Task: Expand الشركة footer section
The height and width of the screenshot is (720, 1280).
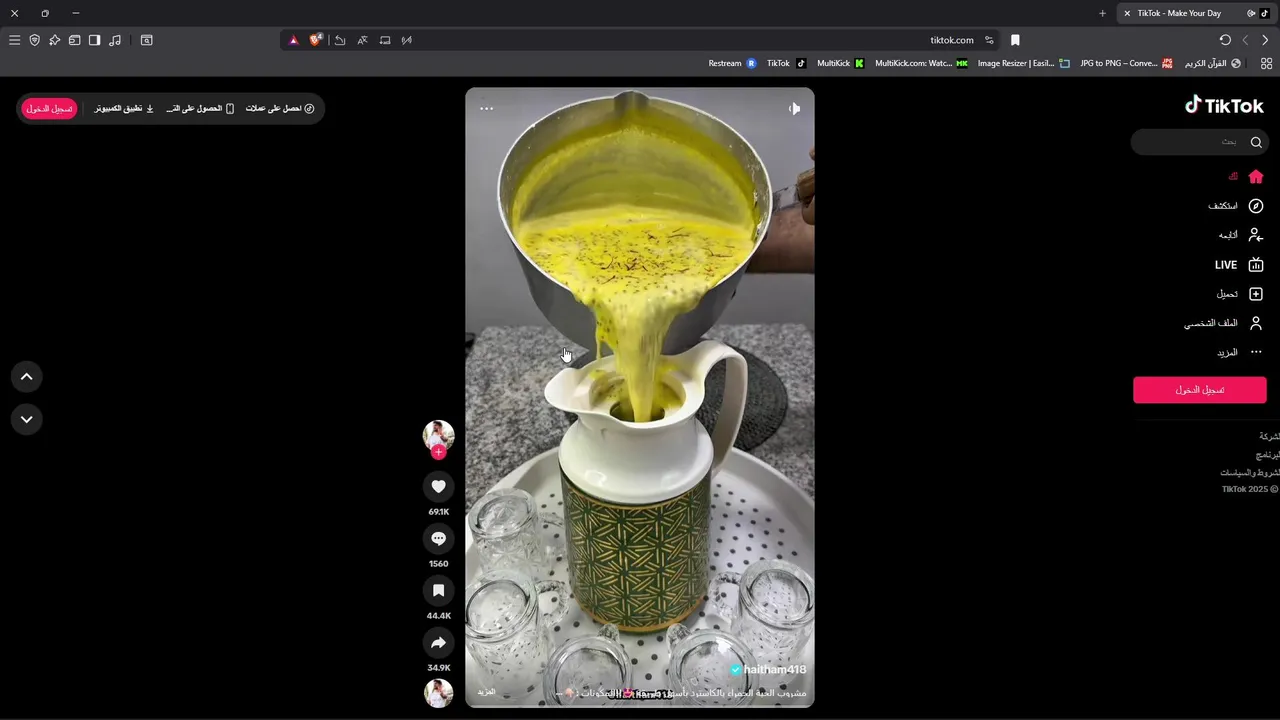Action: click(1269, 437)
